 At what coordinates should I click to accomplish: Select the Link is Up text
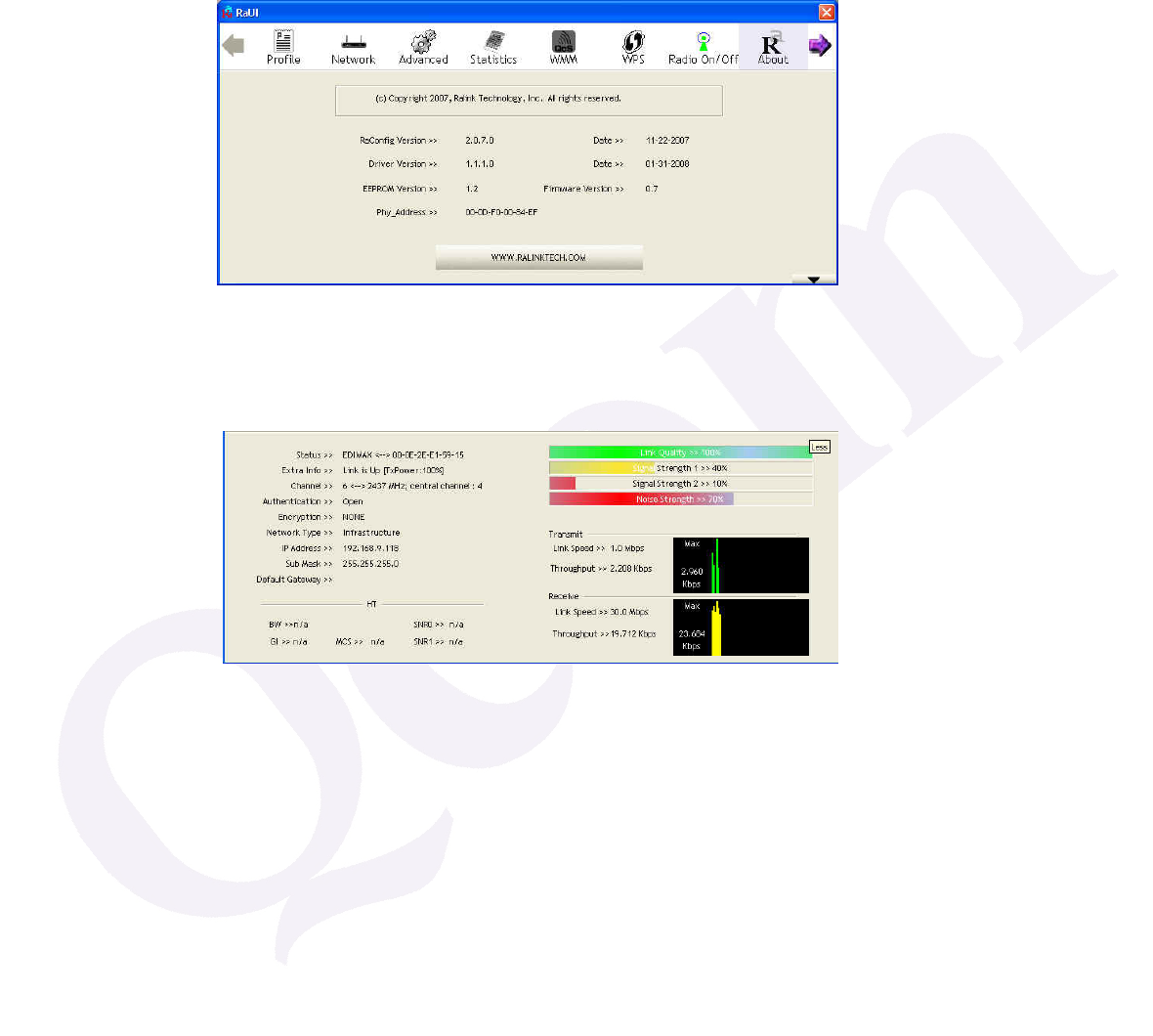click(x=394, y=470)
